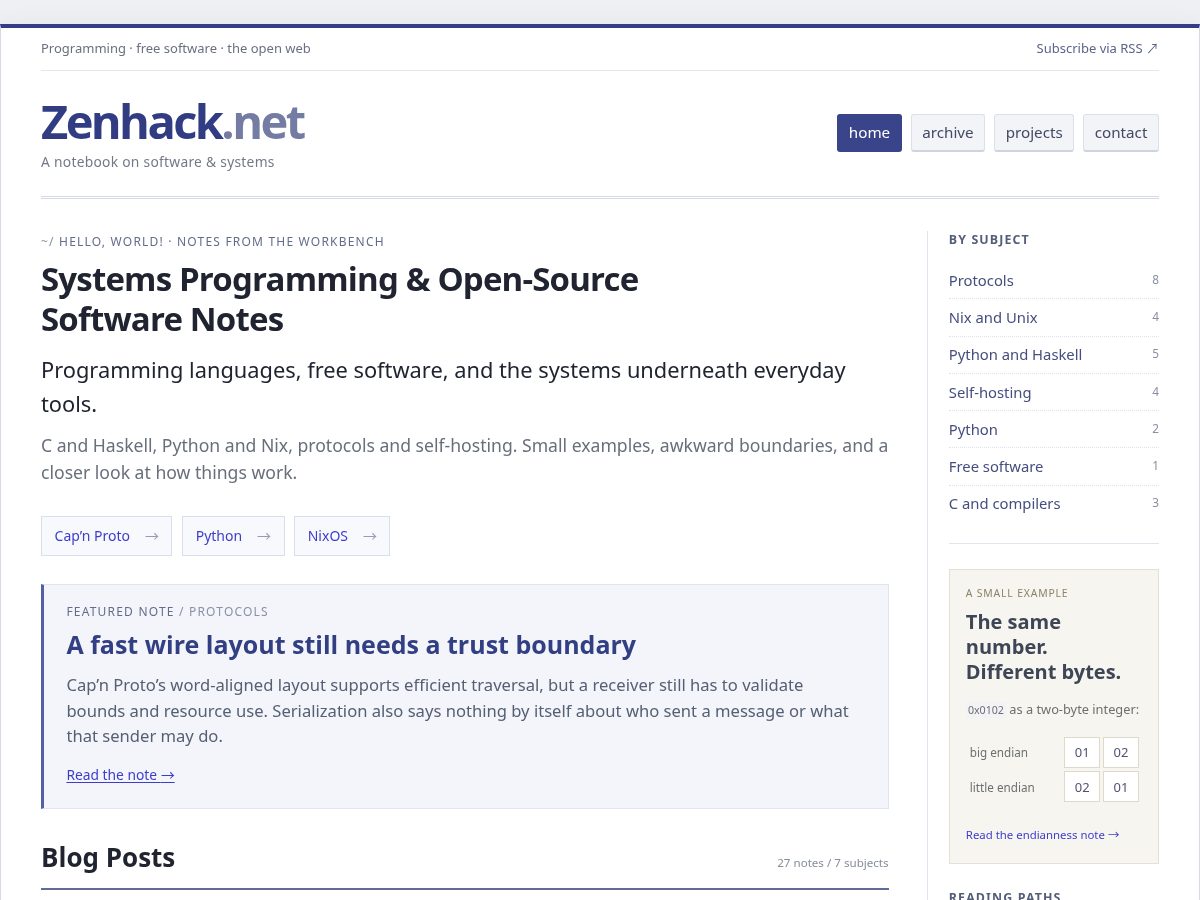Click the main page heading
This screenshot has width=1200, height=900.
click(x=340, y=299)
